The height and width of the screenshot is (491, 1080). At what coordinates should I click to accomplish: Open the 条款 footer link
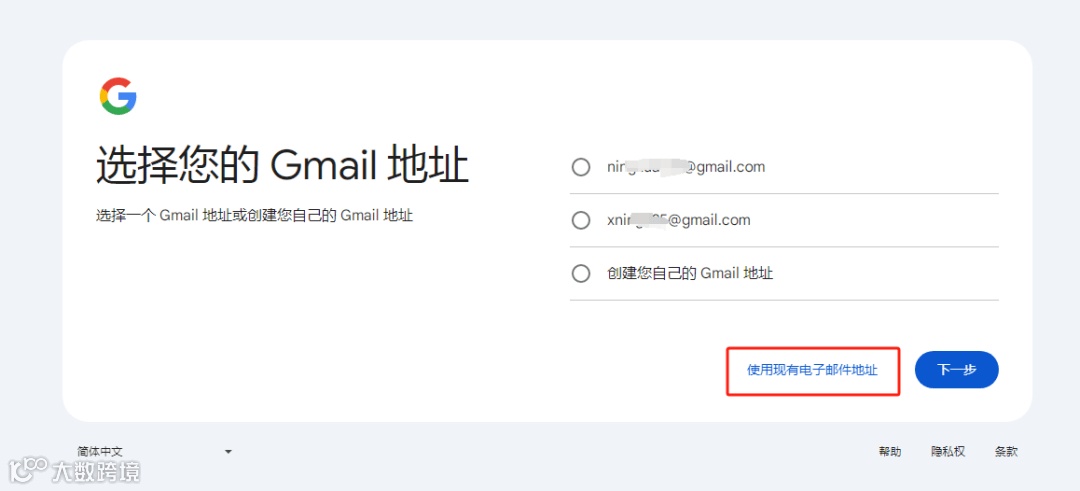coord(1006,452)
